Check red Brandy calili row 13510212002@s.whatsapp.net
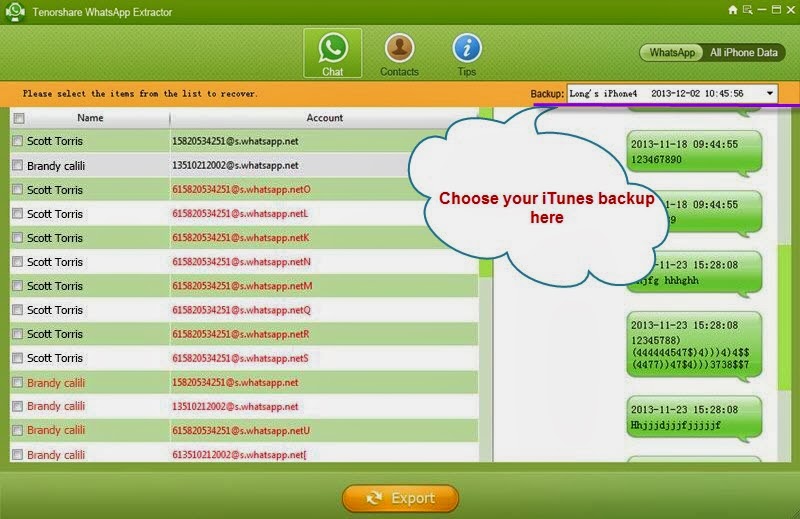This screenshot has width=800, height=519. (18, 406)
